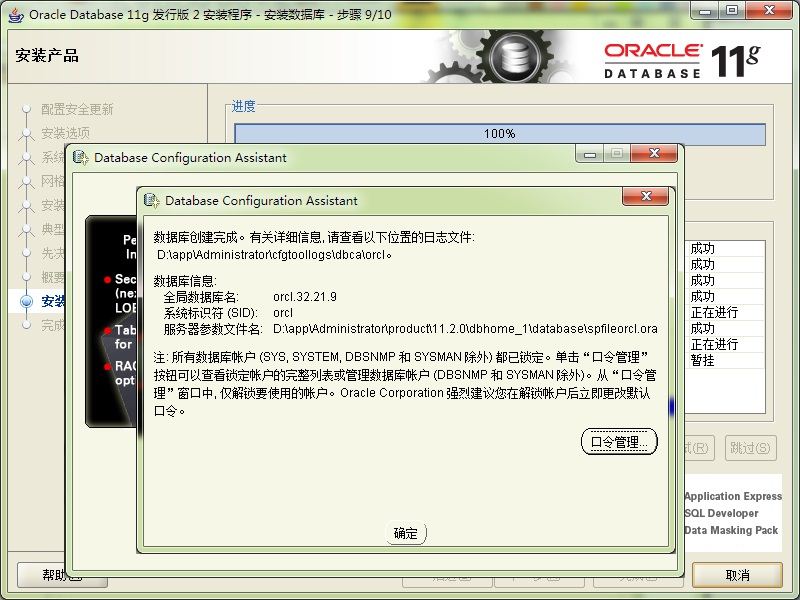Viewport: 800px width, 600px height.
Task: Maximize the Oracle installer window
Action: (732, 11)
